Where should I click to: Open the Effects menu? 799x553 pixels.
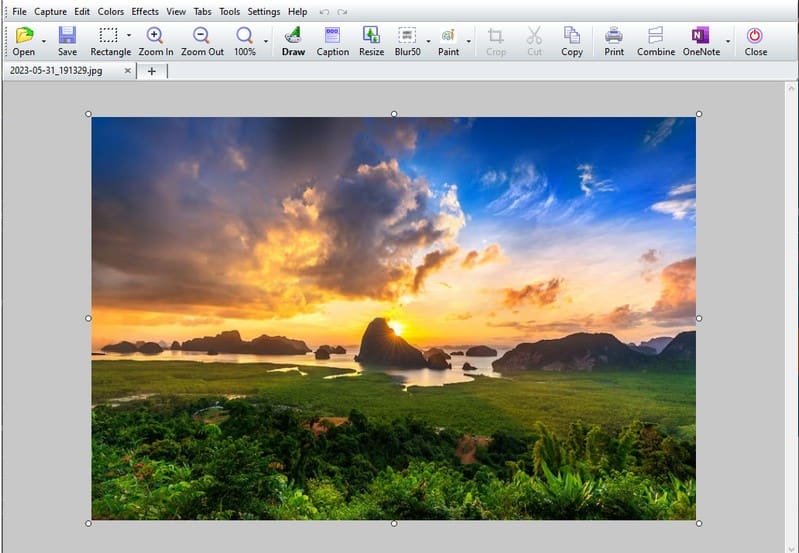(145, 11)
